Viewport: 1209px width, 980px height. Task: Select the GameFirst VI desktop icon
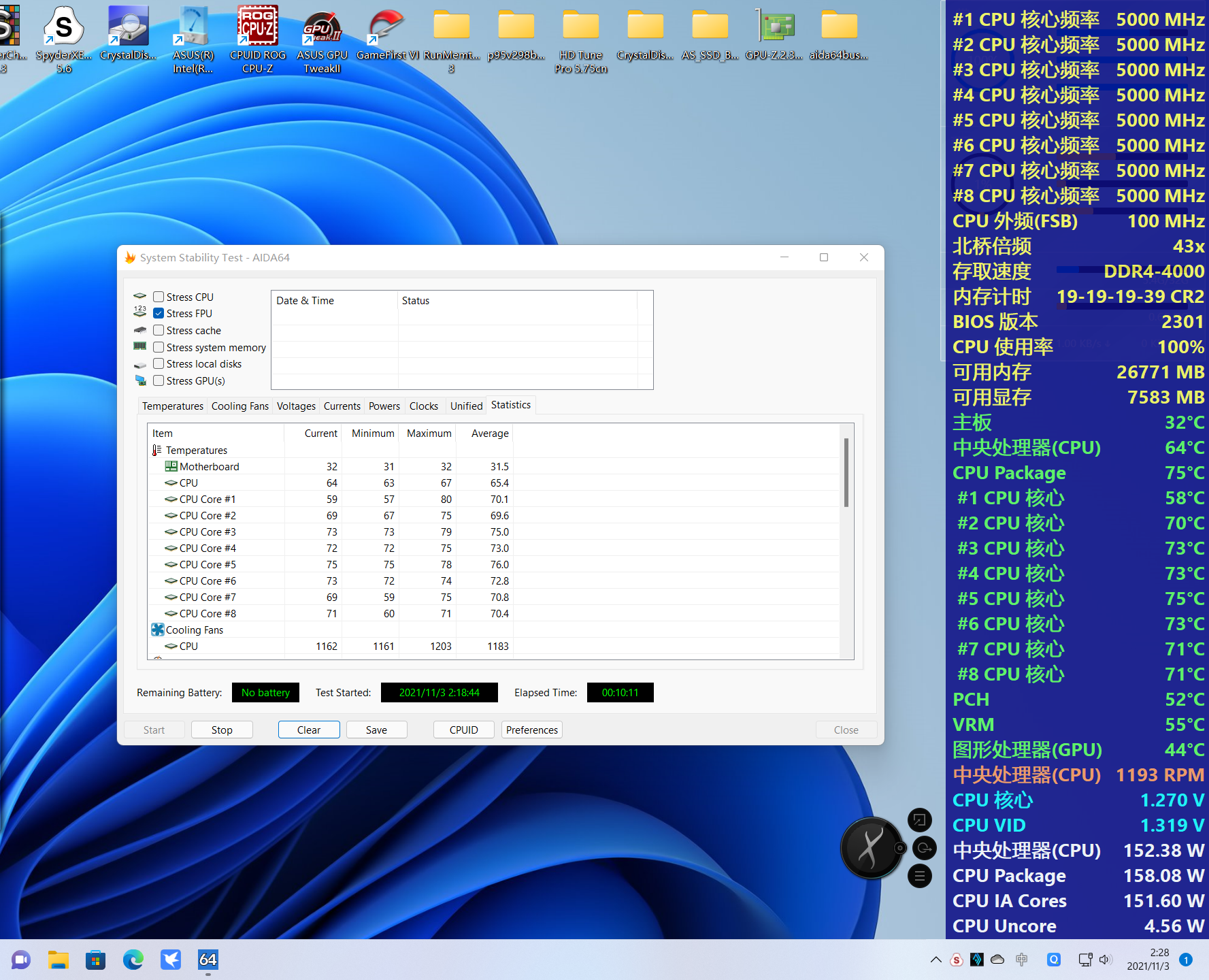point(386,34)
